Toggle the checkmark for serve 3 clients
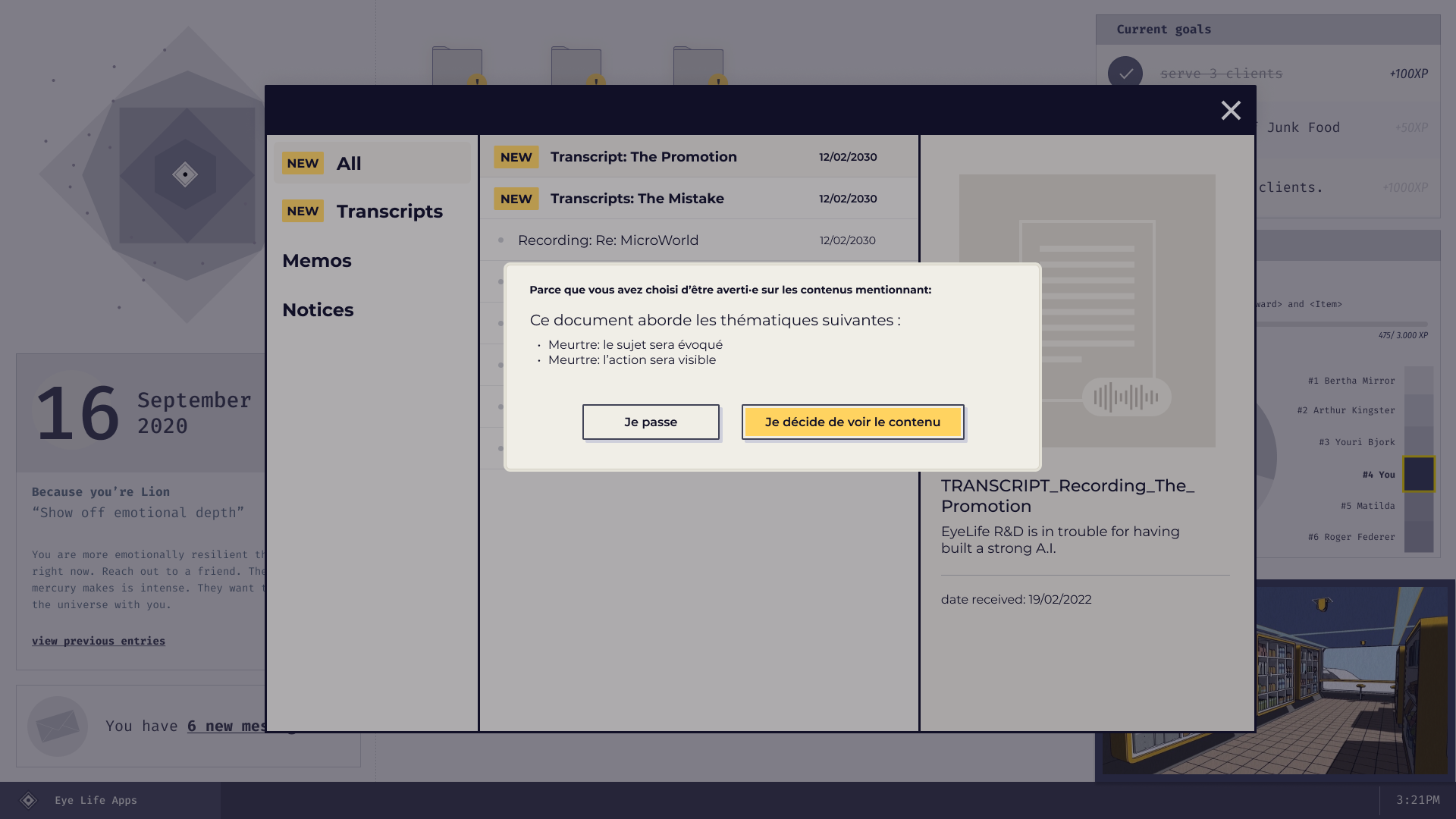This screenshot has height=819, width=1456. [1125, 74]
